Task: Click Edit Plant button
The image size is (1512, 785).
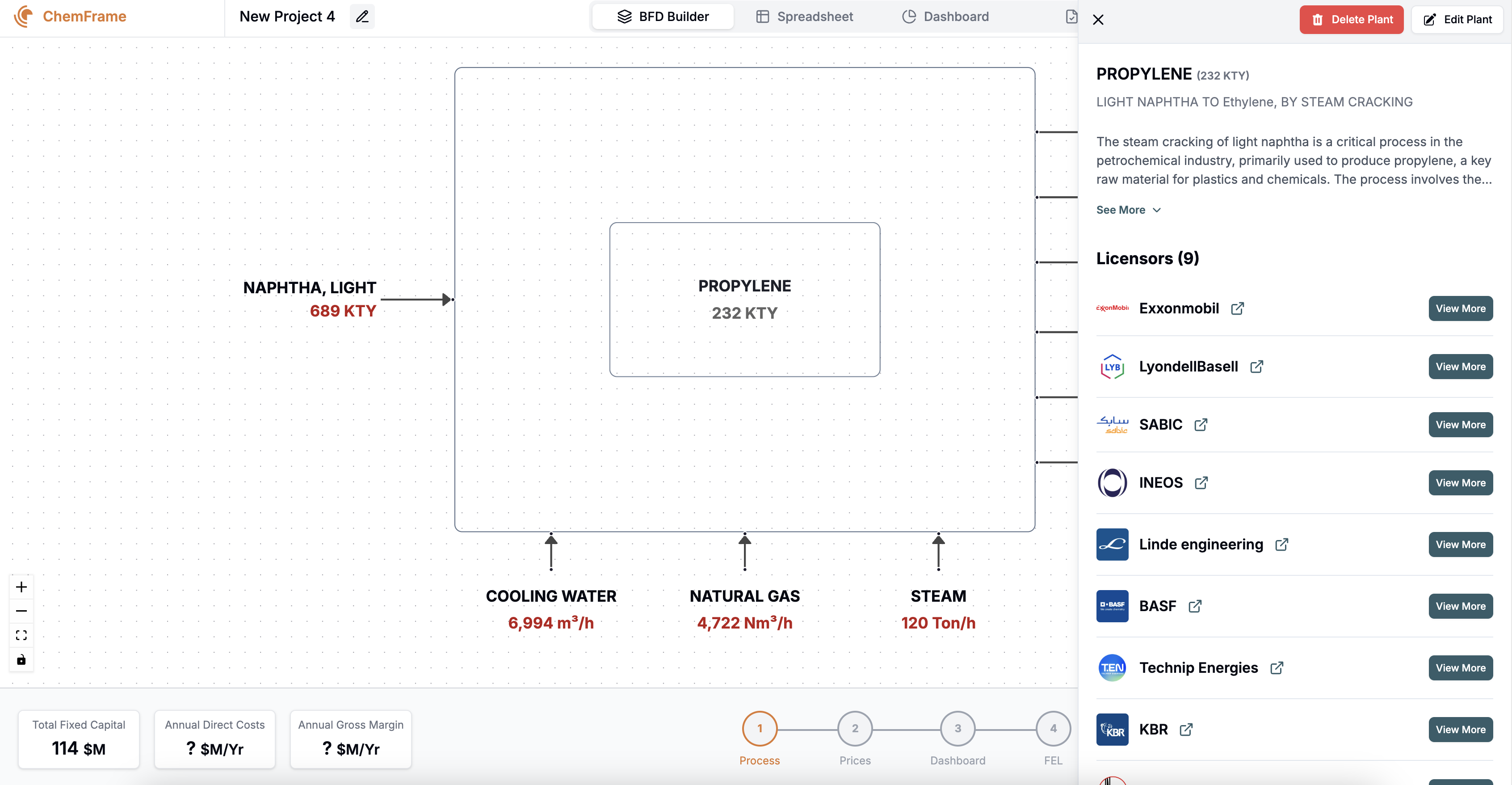Action: pos(1457,19)
